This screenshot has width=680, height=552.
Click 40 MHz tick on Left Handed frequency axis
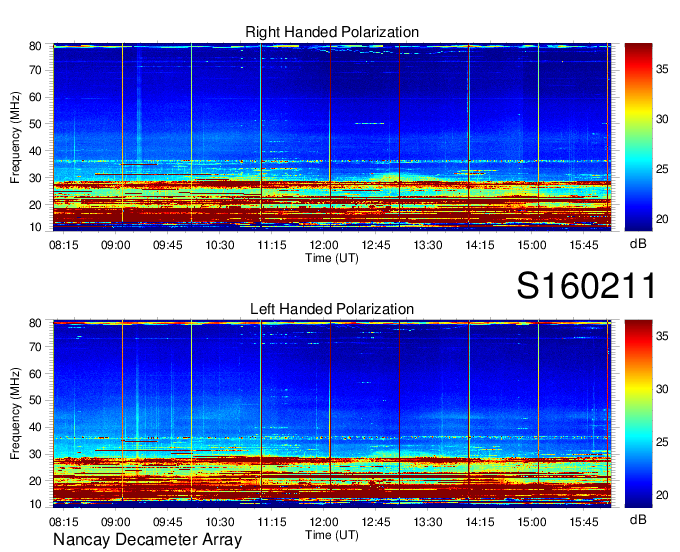pyautogui.click(x=35, y=427)
